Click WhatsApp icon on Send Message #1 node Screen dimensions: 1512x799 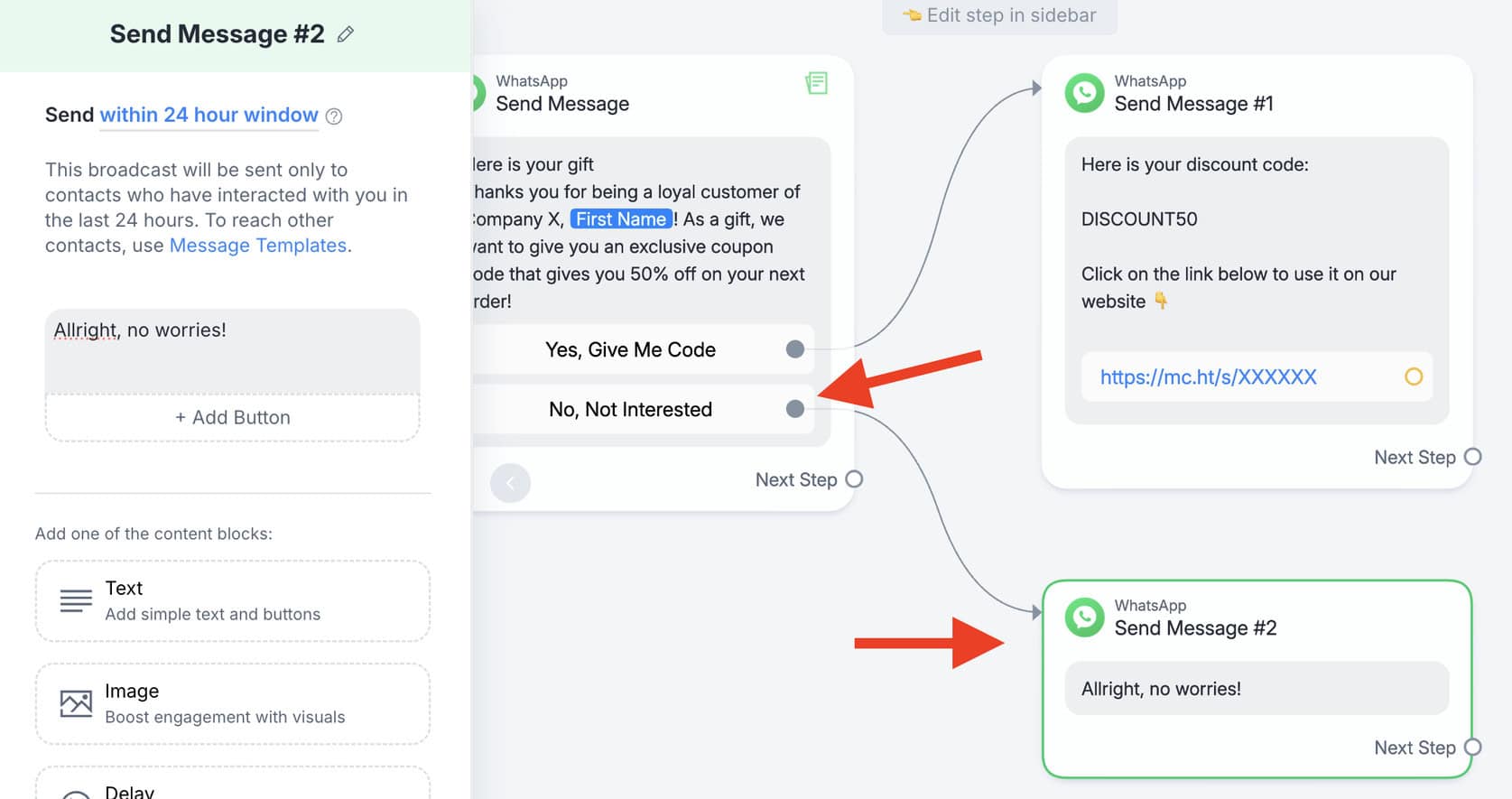(1084, 93)
